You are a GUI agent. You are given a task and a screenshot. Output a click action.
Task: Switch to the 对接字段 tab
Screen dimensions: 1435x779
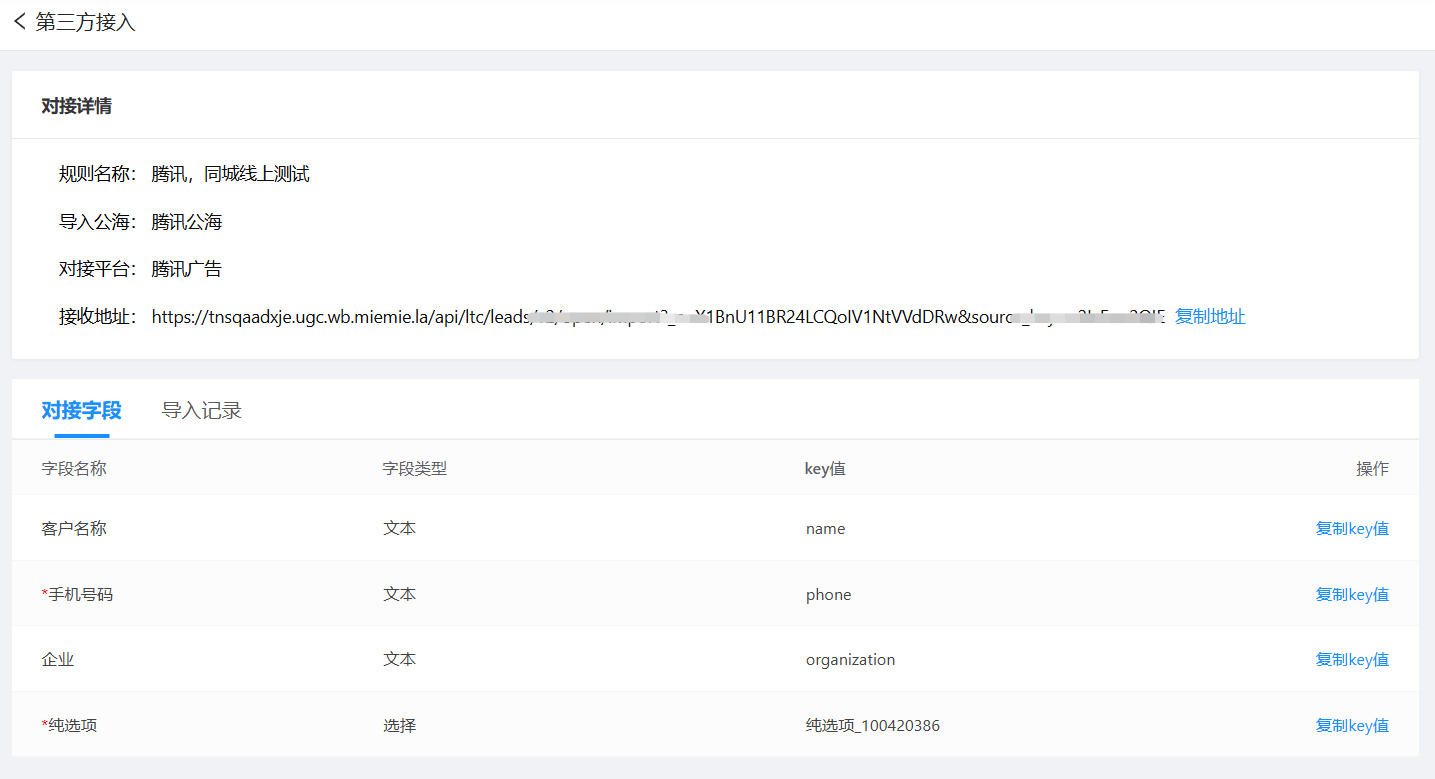(x=81, y=410)
